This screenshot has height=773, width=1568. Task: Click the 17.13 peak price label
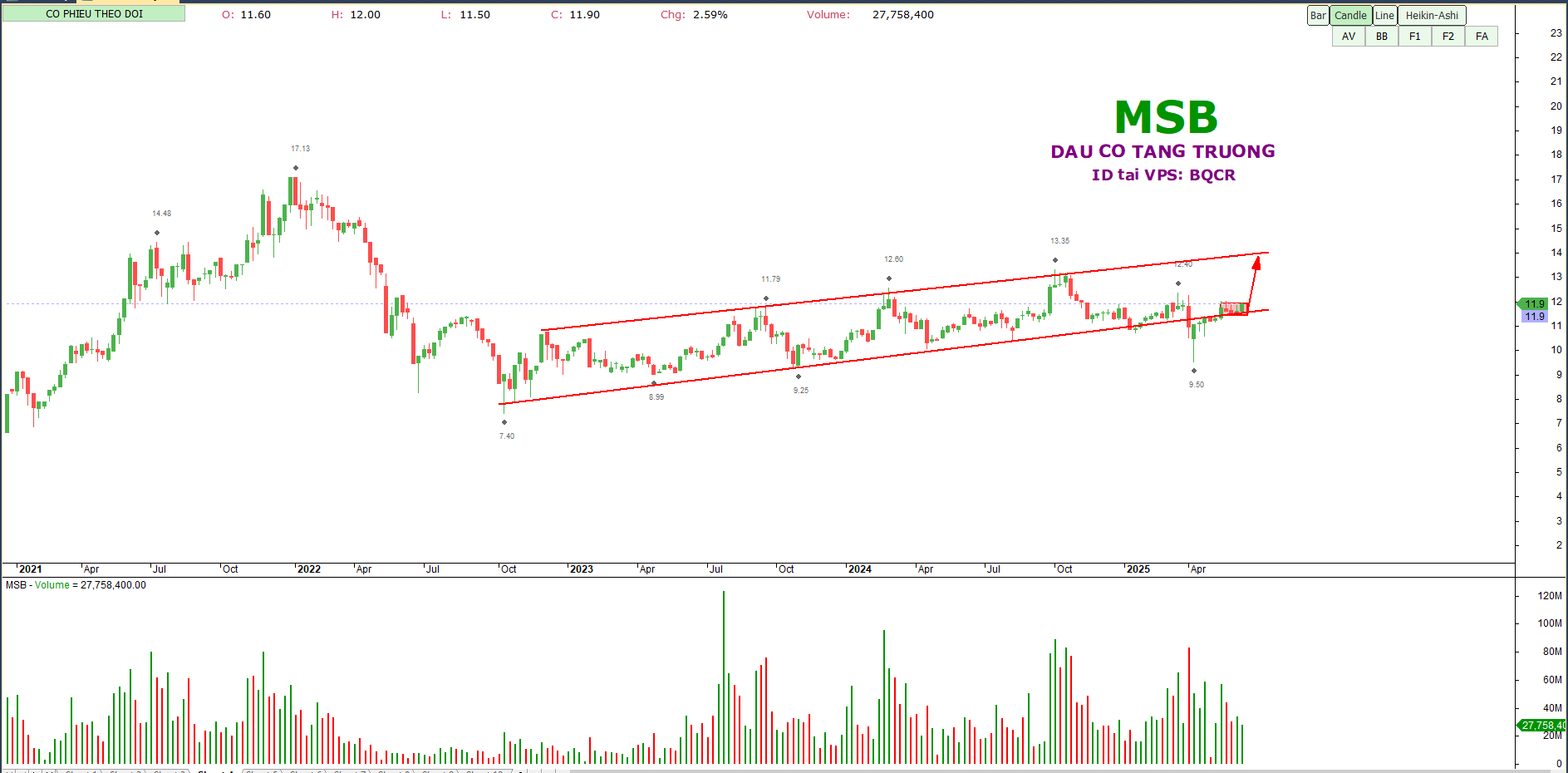[300, 149]
